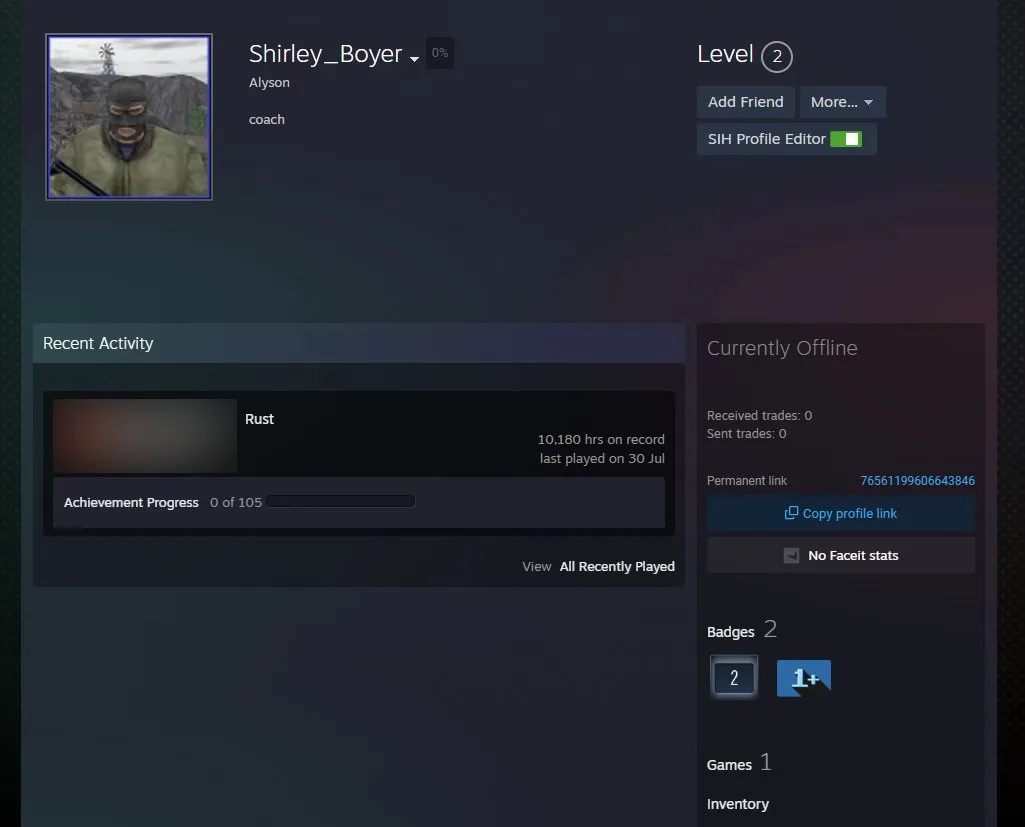Screen dimensions: 1025x827
Task: Open the Rust game thumbnail
Action: [145, 436]
